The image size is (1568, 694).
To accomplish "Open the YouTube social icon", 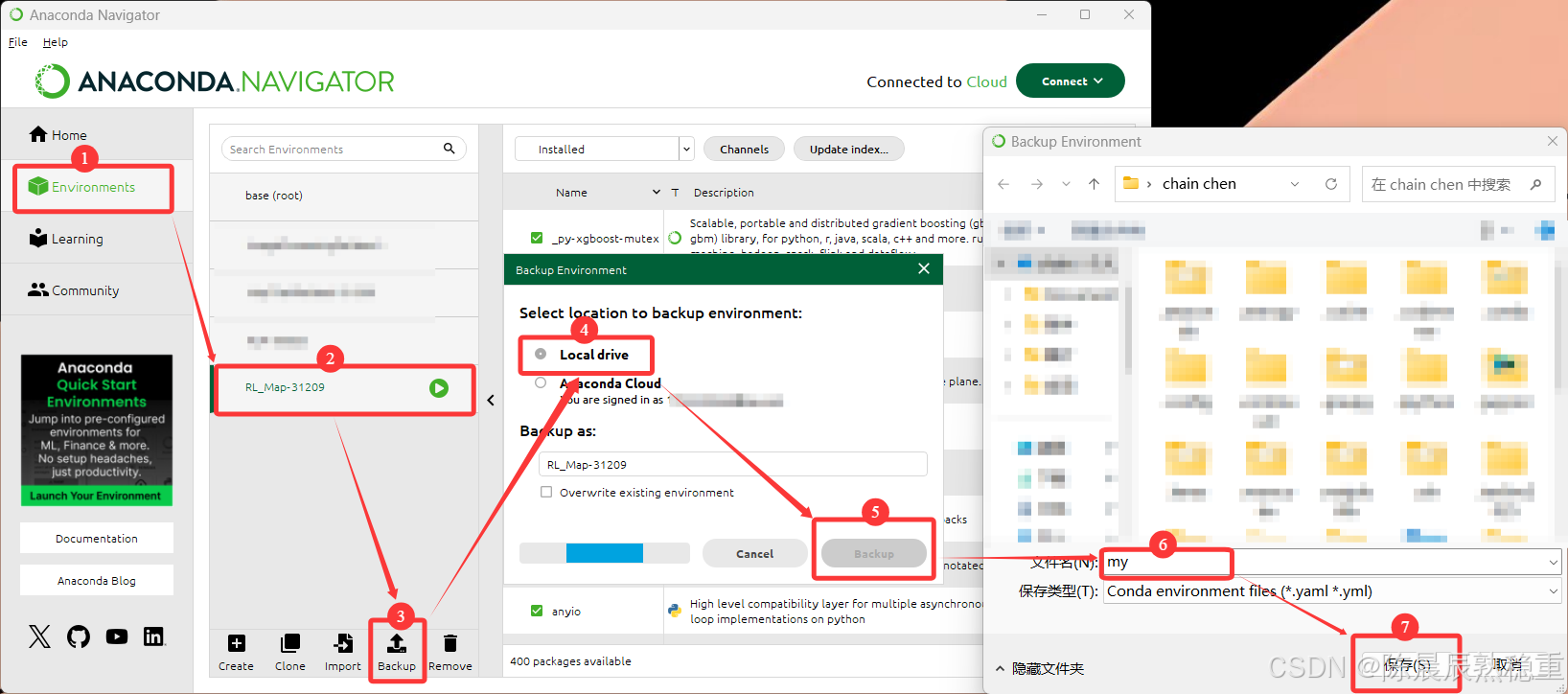I will pos(117,636).
